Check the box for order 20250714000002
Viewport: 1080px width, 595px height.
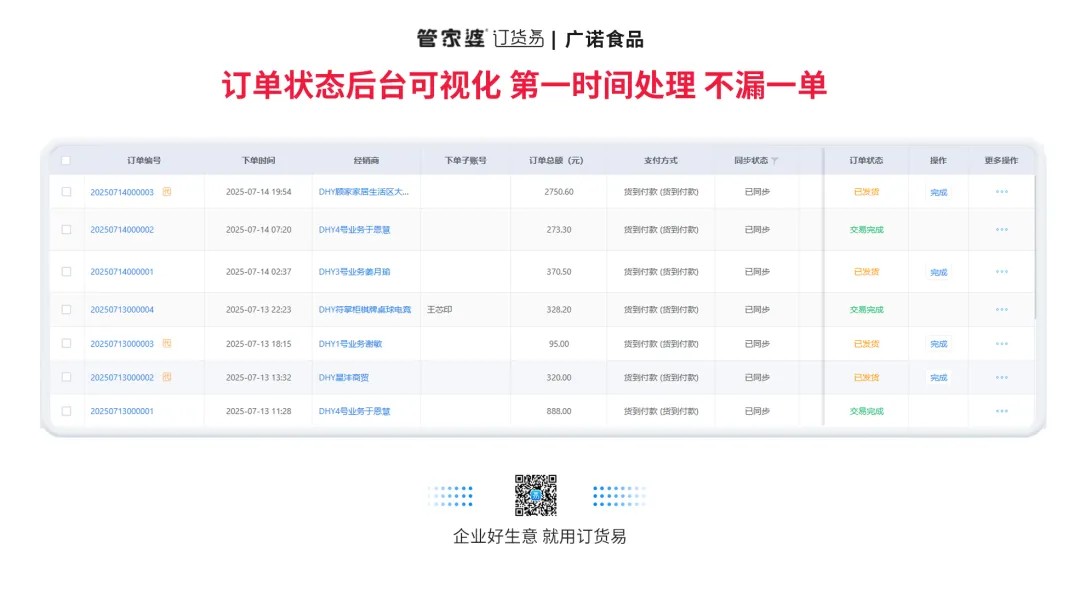pyautogui.click(x=66, y=229)
